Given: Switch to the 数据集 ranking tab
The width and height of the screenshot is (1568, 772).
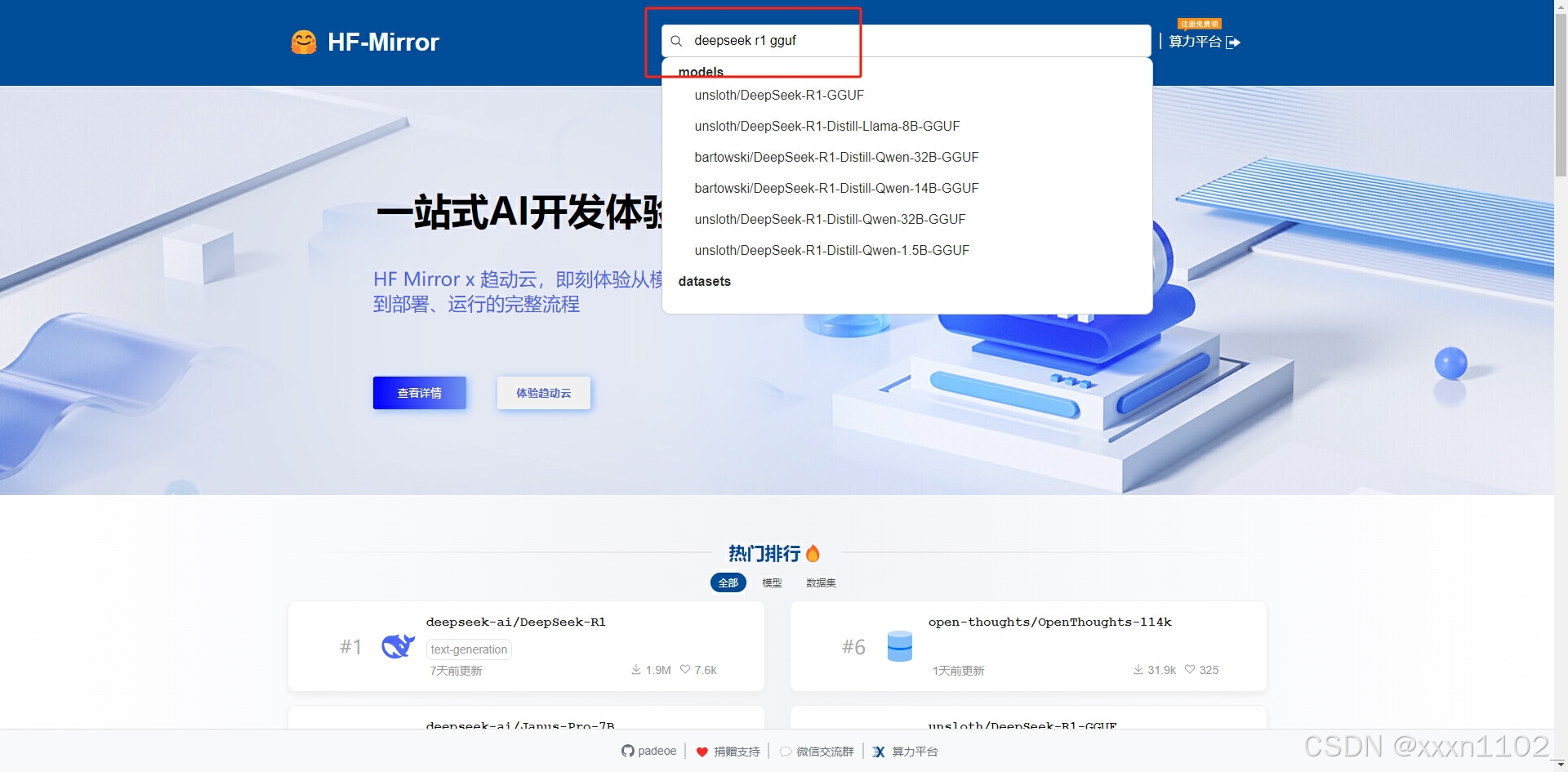Looking at the screenshot, I should click(x=821, y=583).
